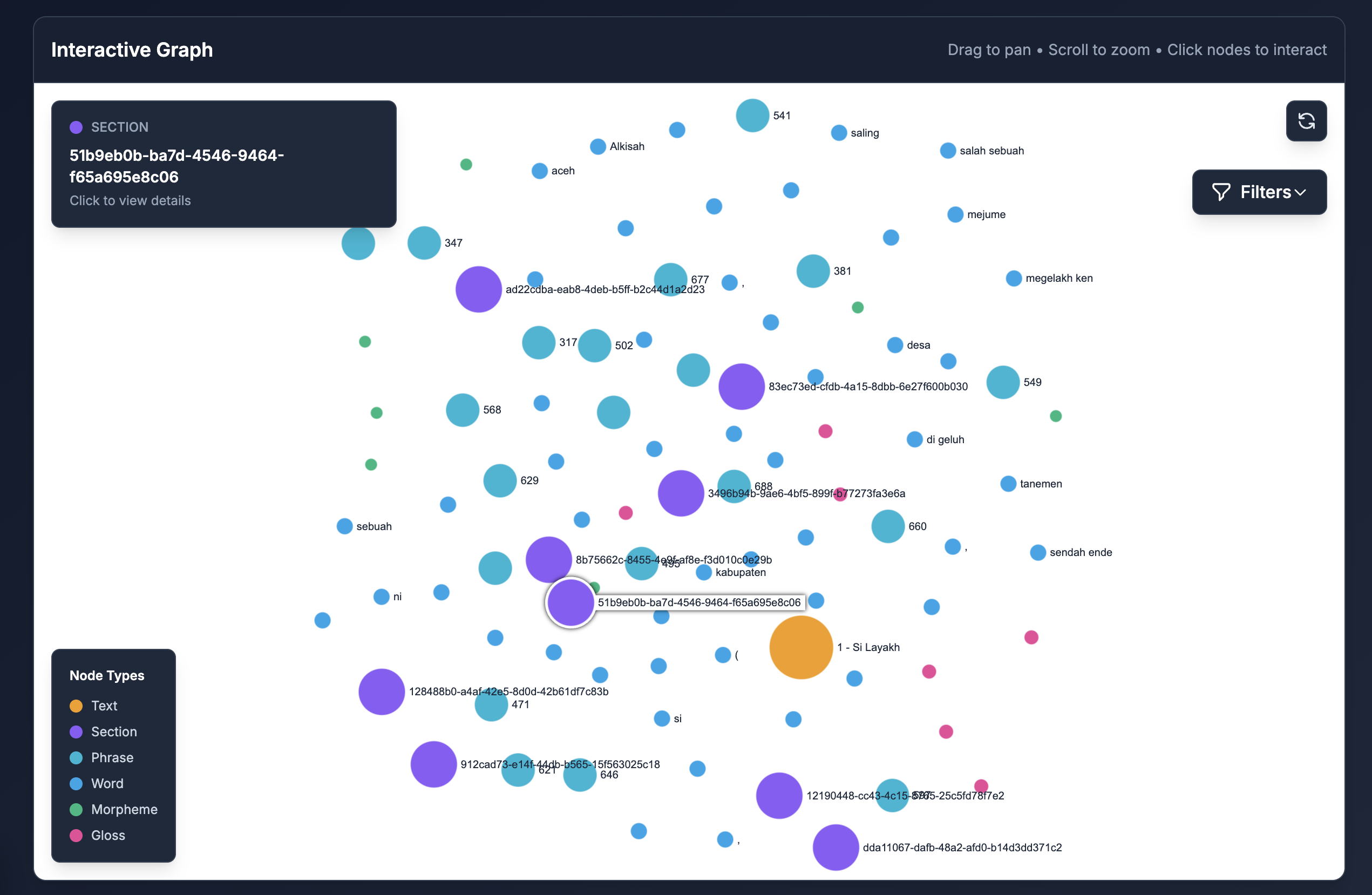This screenshot has height=895, width=1372.
Task: Click the reset view icon
Action: click(x=1306, y=121)
